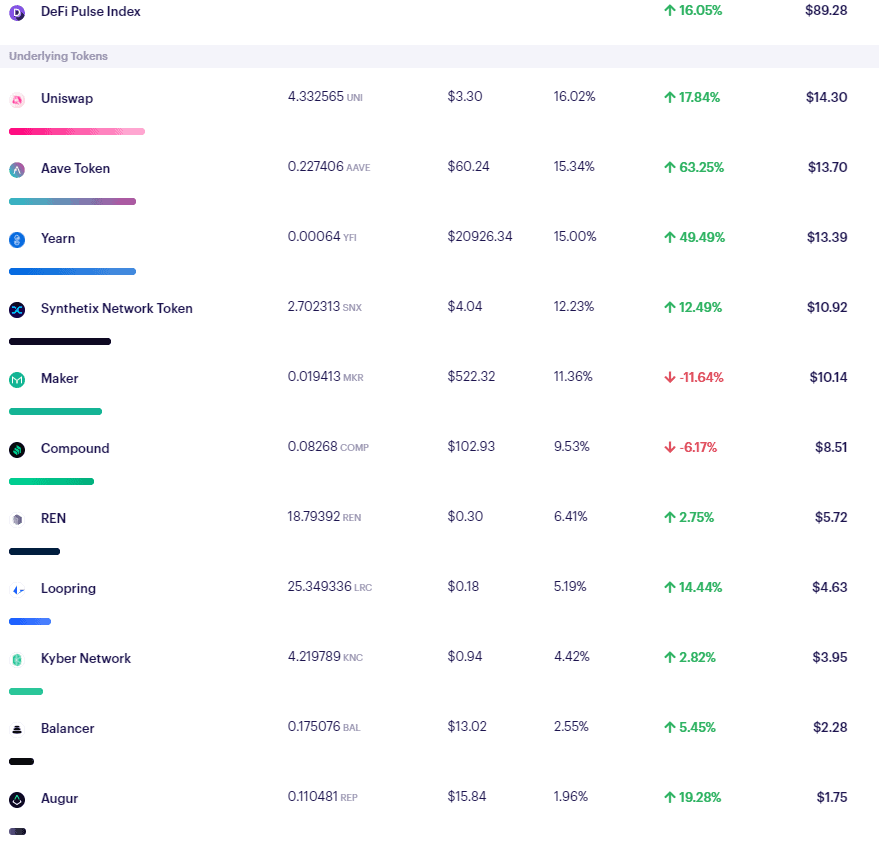Click the dark Synthetix allocation bar

pos(60,341)
